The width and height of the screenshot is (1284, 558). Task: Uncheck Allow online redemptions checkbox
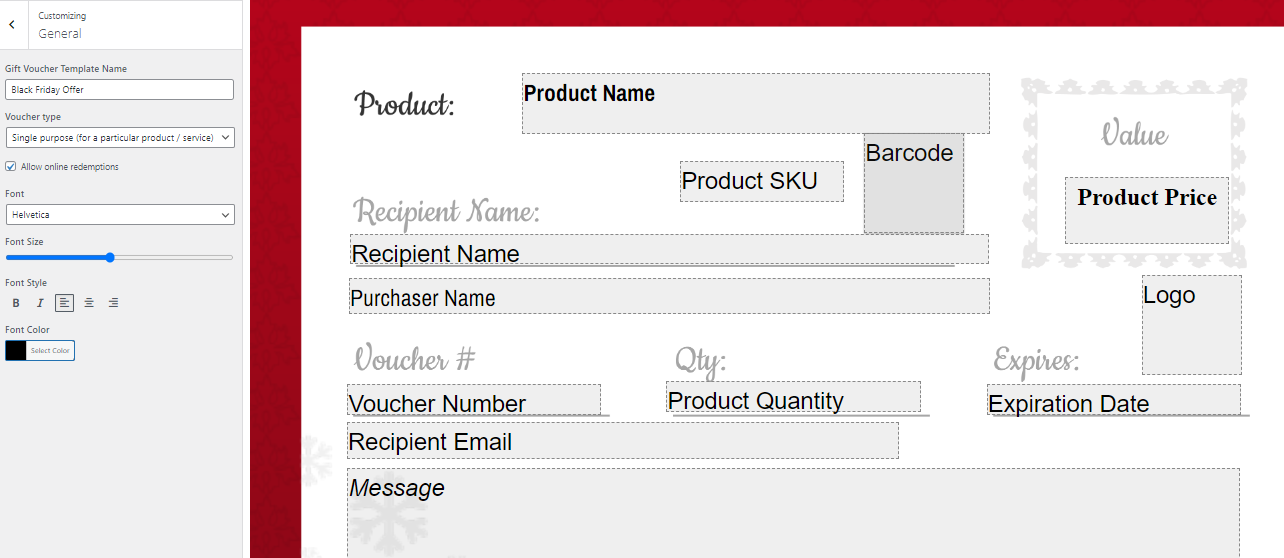(x=11, y=167)
